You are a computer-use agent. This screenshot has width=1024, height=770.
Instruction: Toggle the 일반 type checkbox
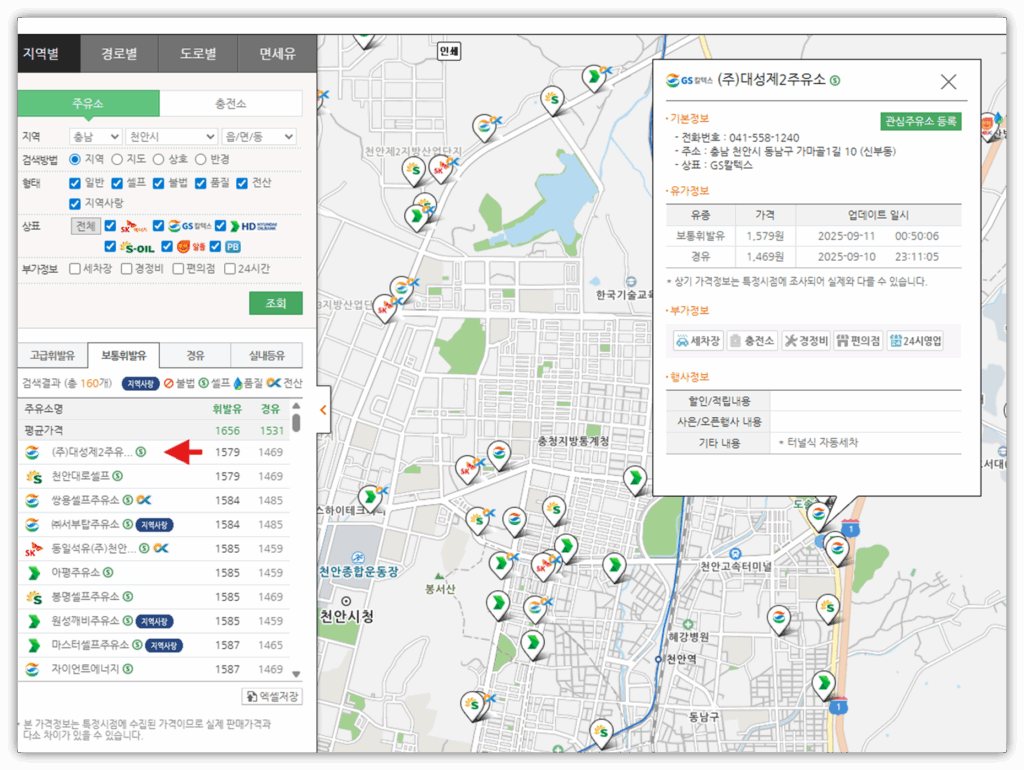click(75, 183)
